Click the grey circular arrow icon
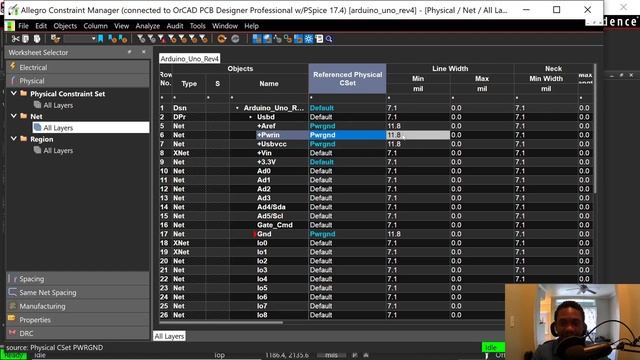Viewport: 640px width, 360px height. 235,39
